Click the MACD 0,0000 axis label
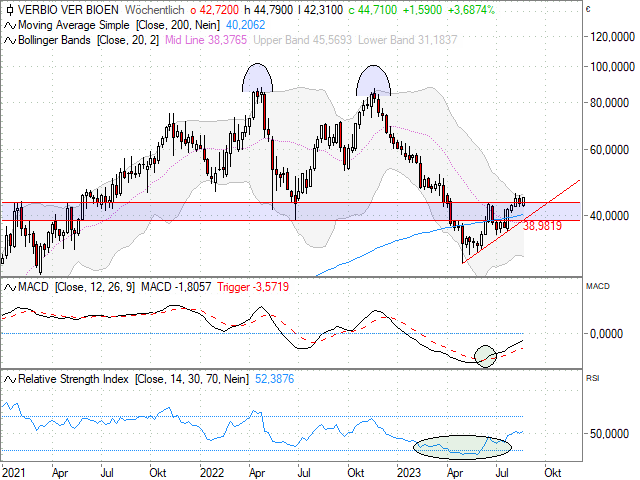The width and height of the screenshot is (640, 480). (607, 334)
